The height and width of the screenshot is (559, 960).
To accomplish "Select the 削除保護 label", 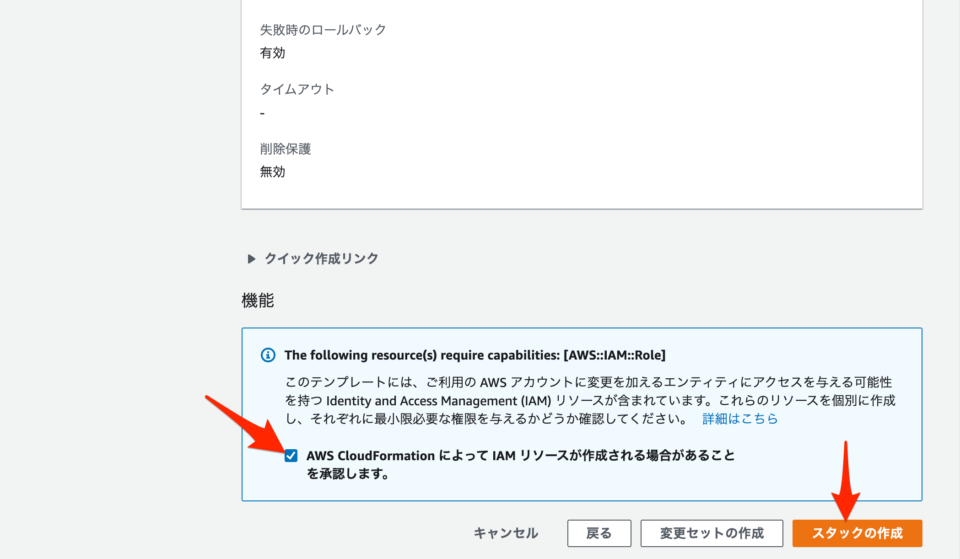I will click(285, 149).
